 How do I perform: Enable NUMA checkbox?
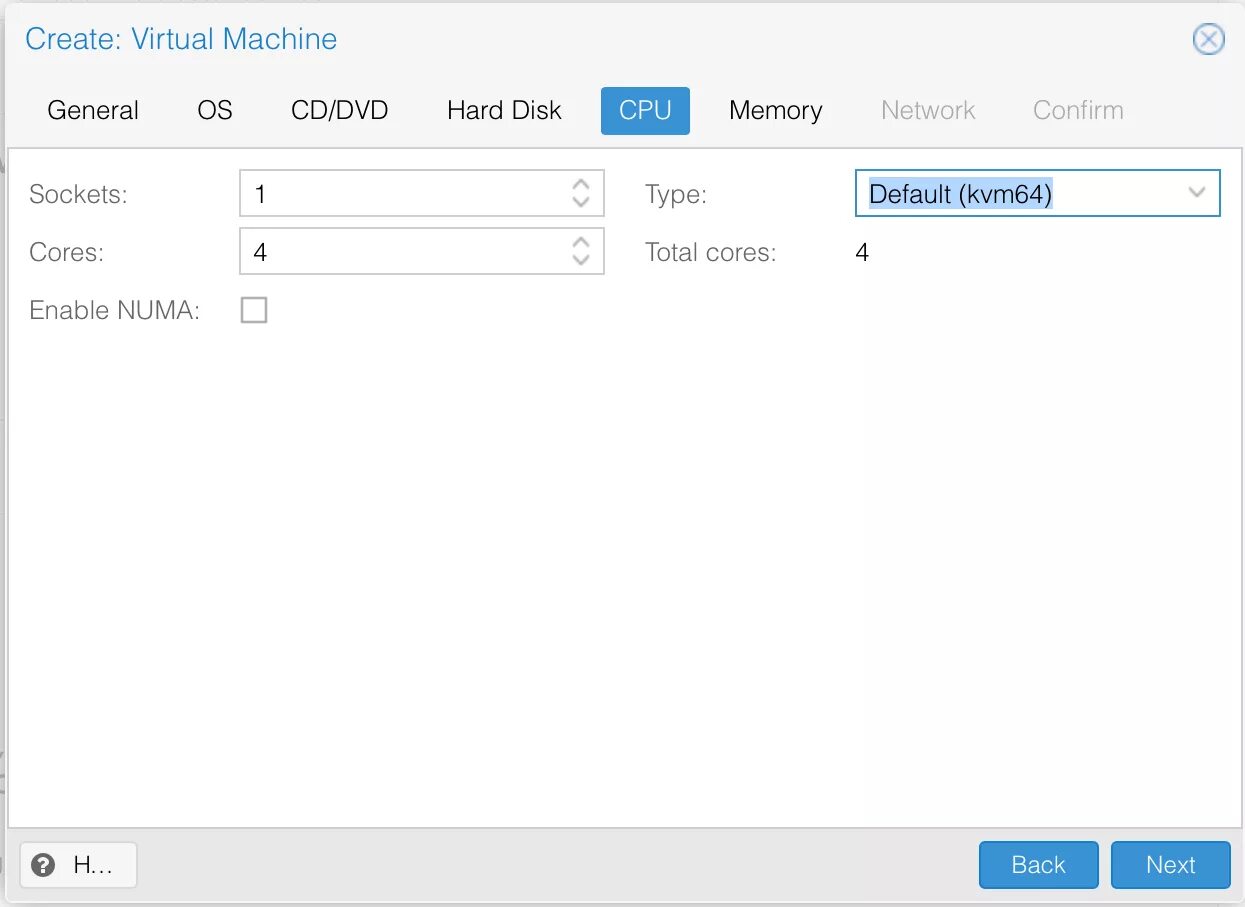click(x=254, y=311)
